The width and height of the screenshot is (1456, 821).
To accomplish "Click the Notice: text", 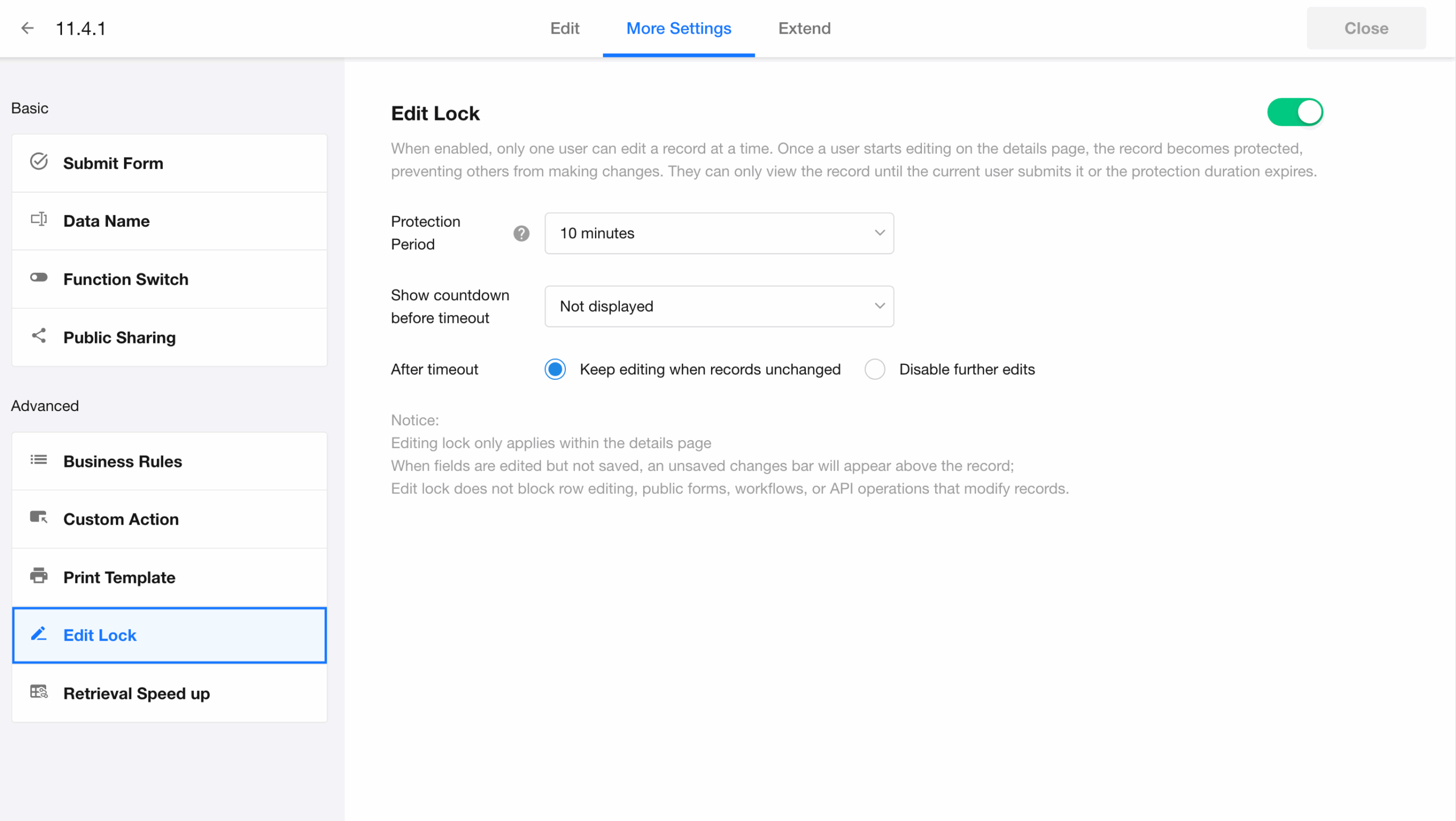I will [x=415, y=420].
